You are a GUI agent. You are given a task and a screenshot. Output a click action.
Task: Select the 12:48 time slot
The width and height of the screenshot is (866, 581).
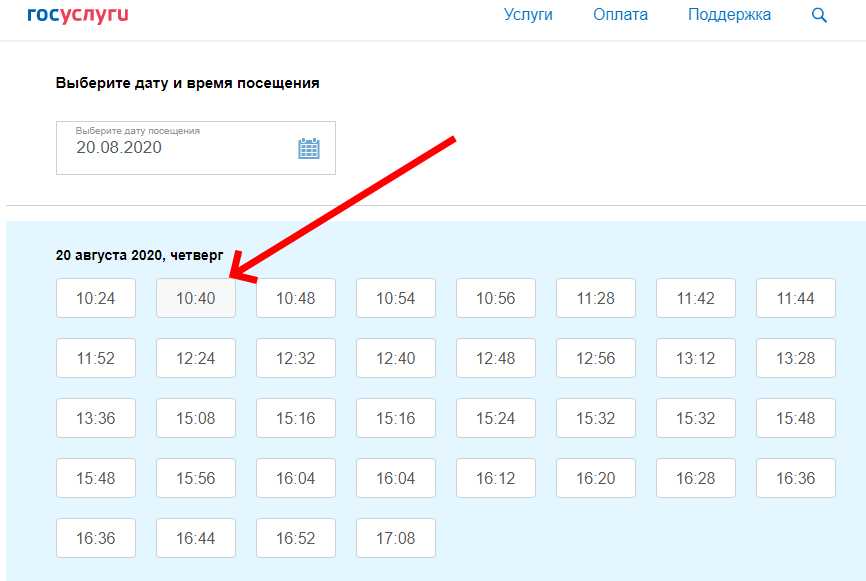point(495,358)
